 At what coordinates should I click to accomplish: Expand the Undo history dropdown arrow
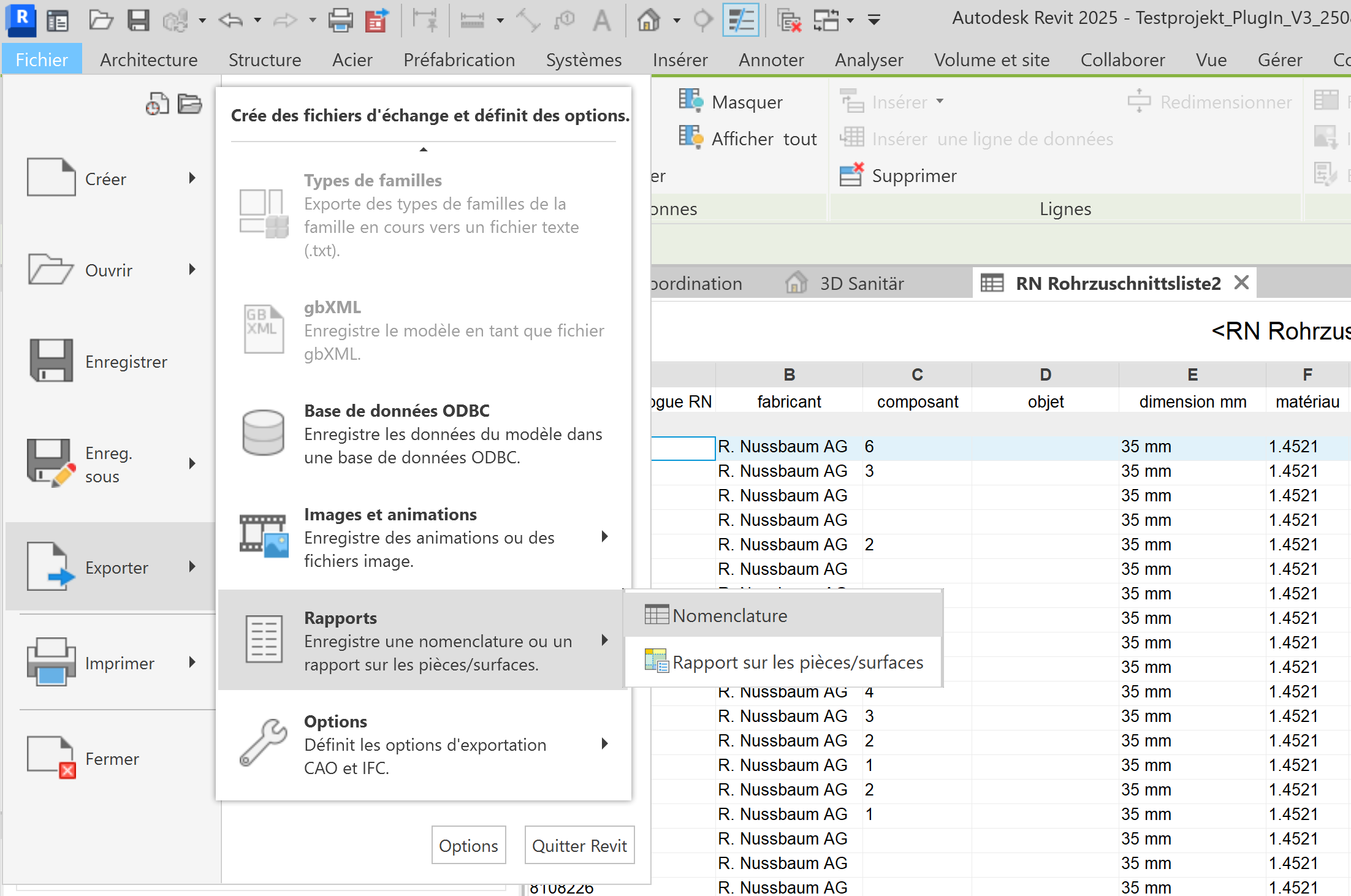(257, 20)
